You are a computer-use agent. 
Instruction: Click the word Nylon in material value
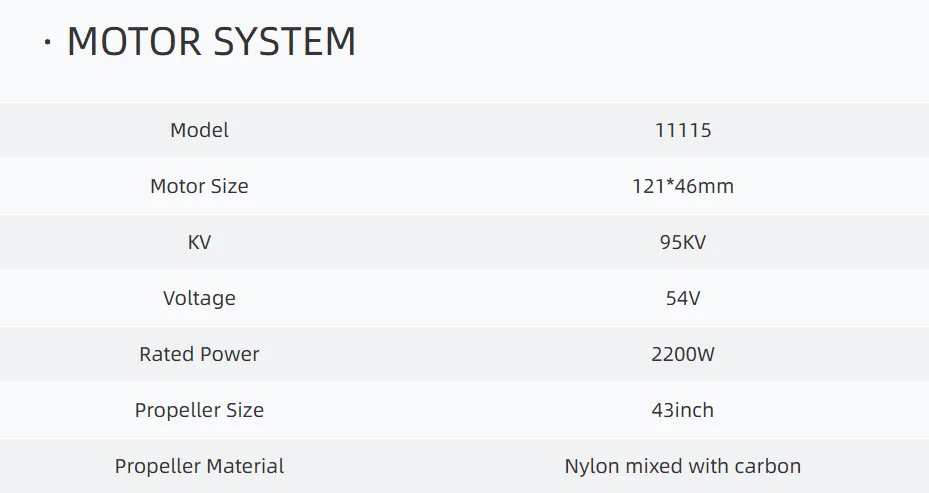(590, 466)
